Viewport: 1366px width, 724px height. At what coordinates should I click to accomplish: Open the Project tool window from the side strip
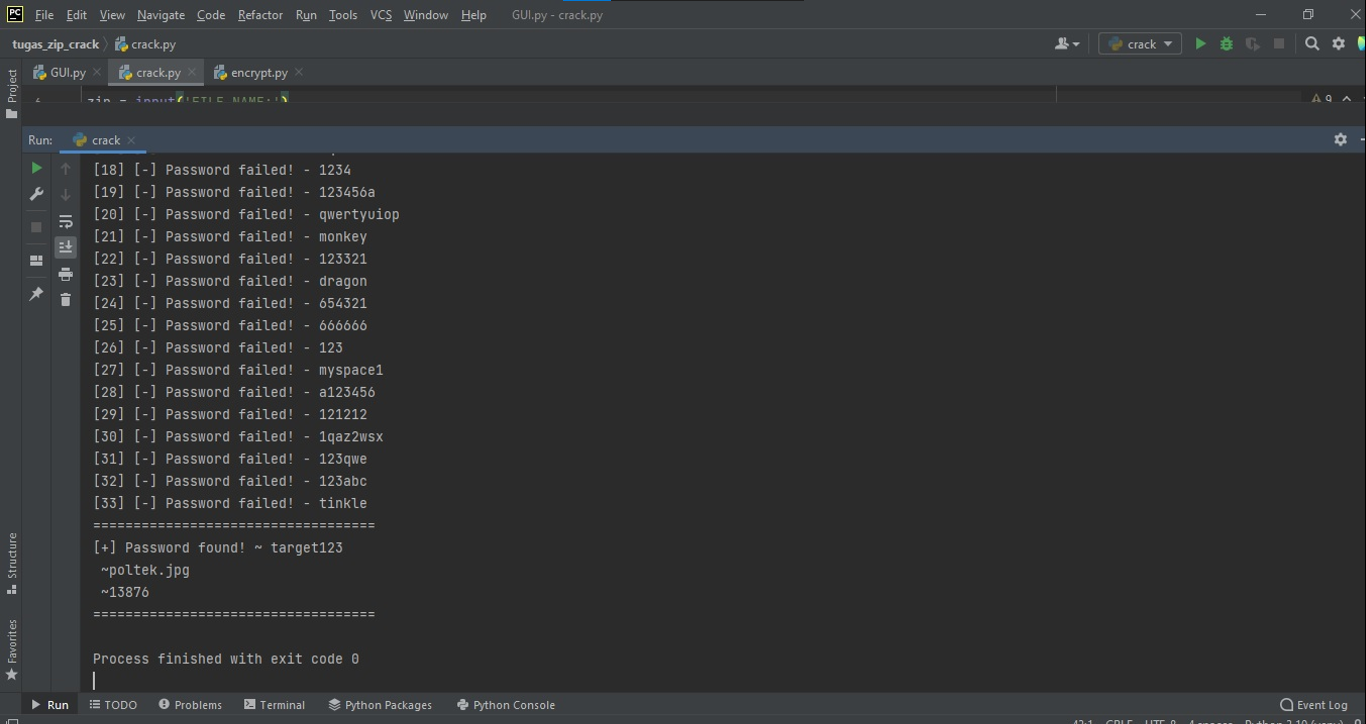coord(12,94)
